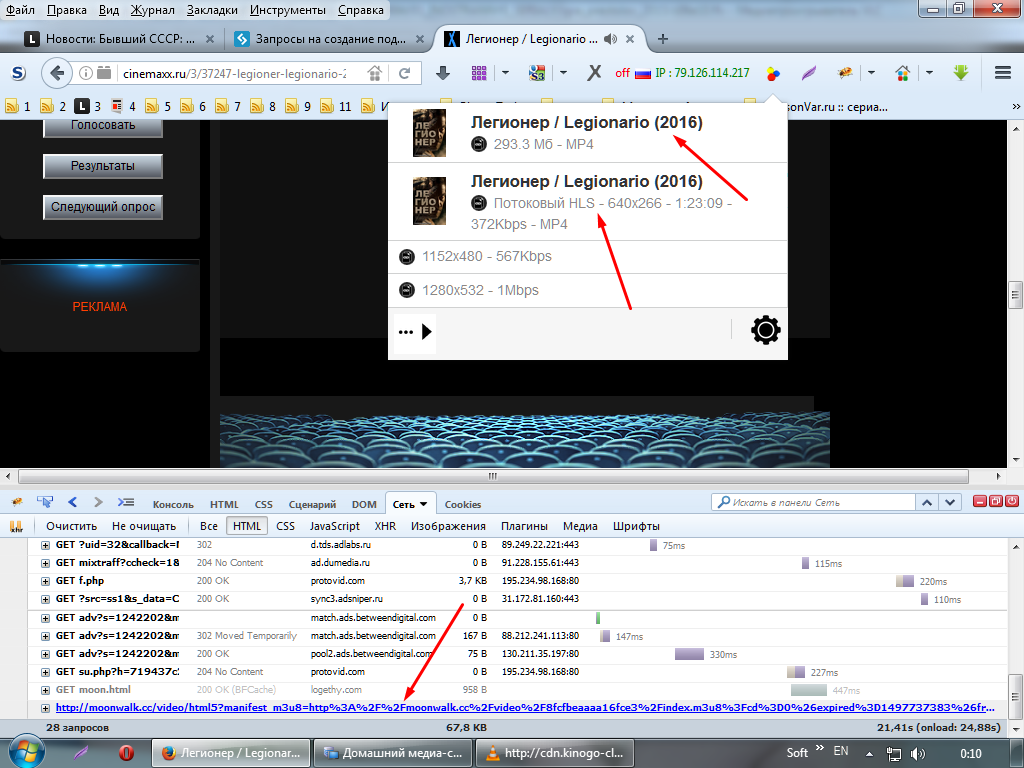The width and height of the screenshot is (1024, 768).
Task: Open the settings gear in download popup
Action: 765,331
